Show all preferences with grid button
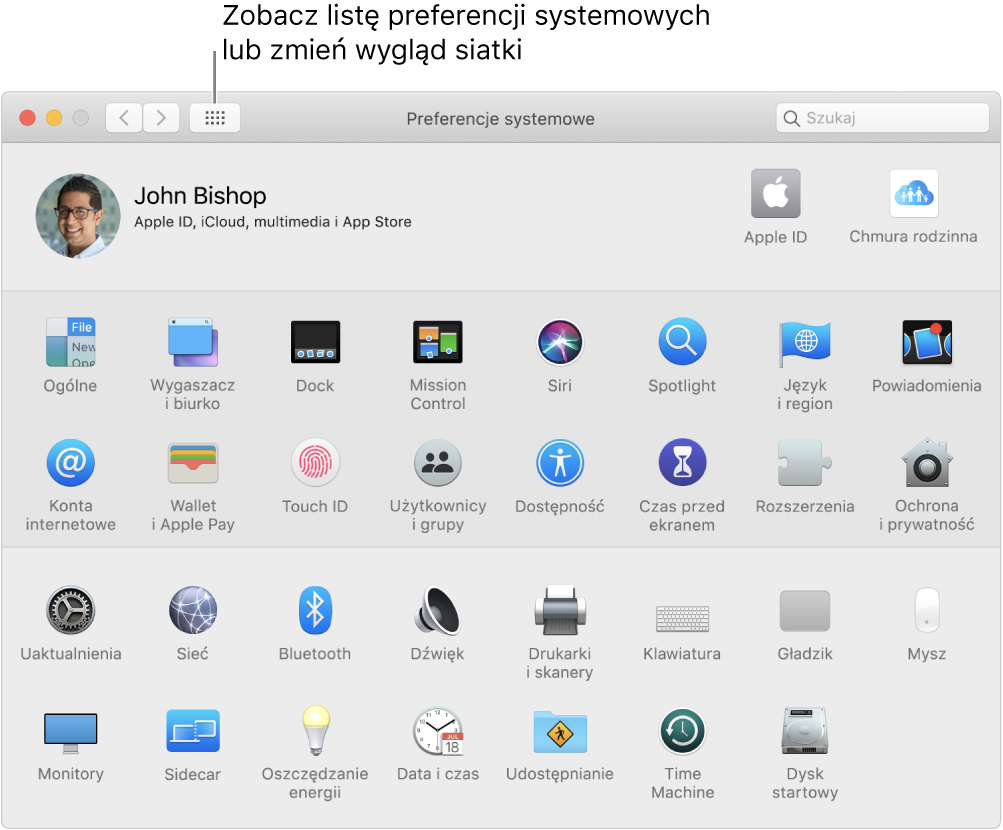The image size is (1003, 830). point(215,118)
